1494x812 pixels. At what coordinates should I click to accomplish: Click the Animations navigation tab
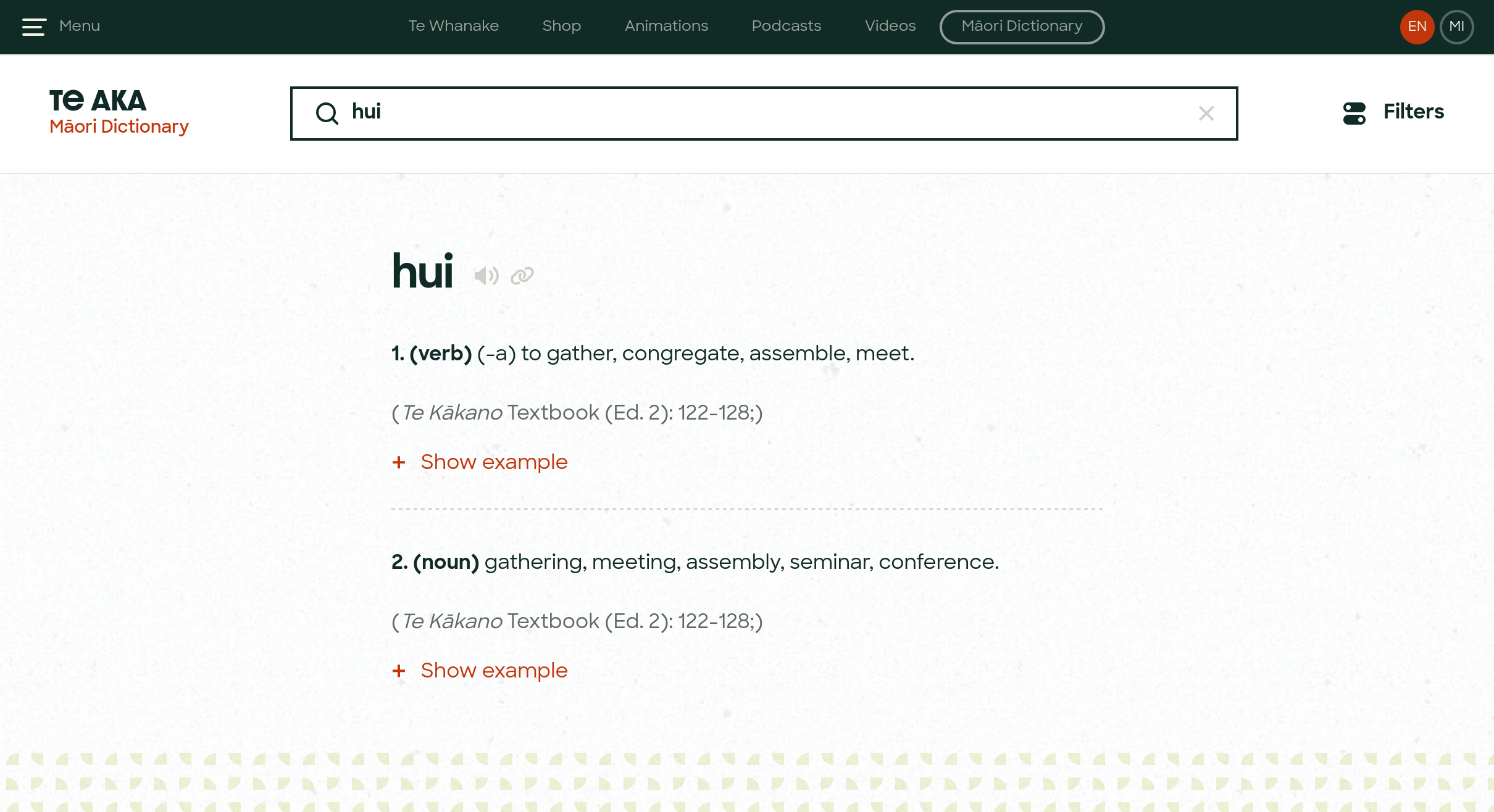tap(666, 27)
